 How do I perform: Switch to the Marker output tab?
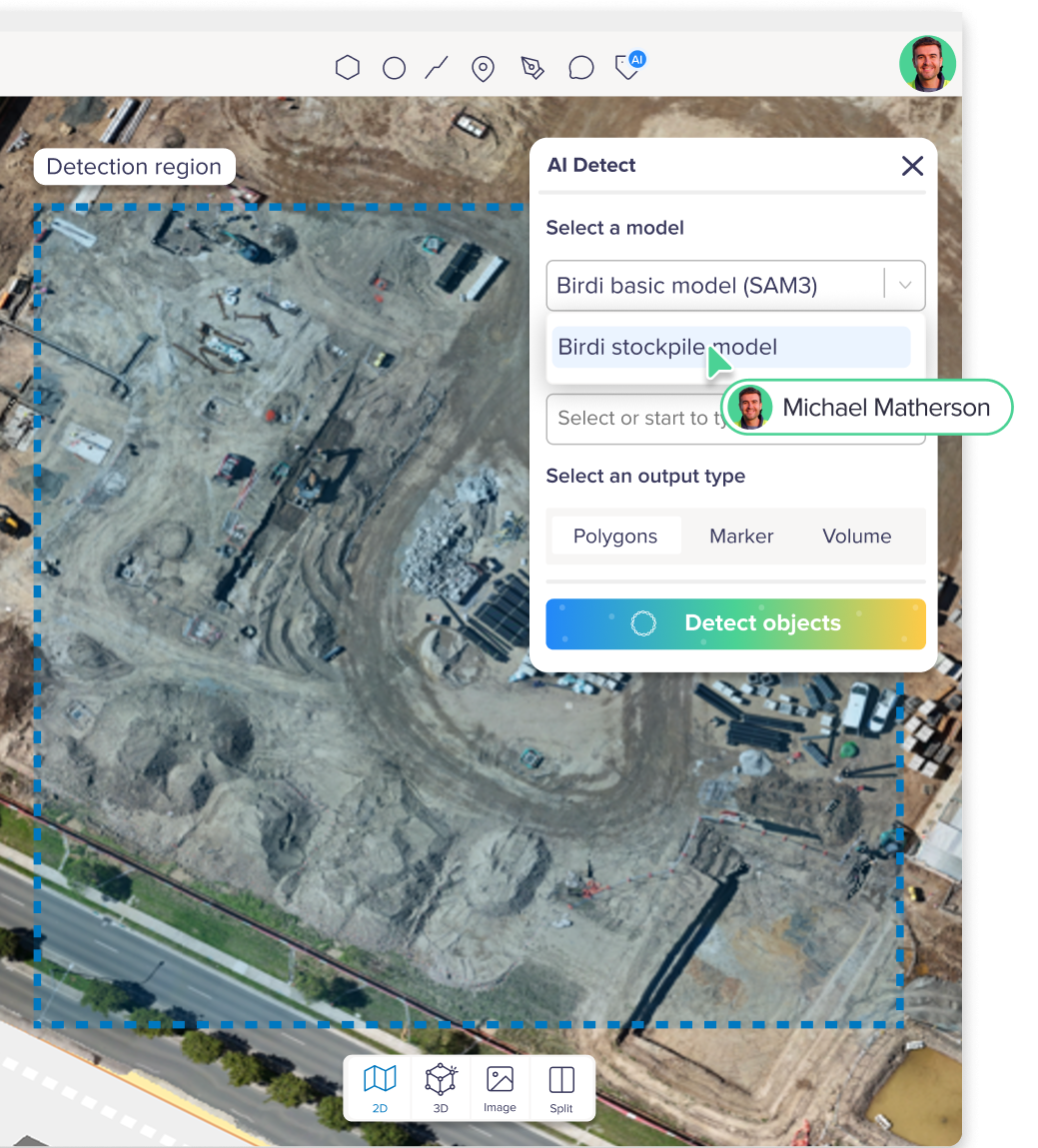(740, 536)
